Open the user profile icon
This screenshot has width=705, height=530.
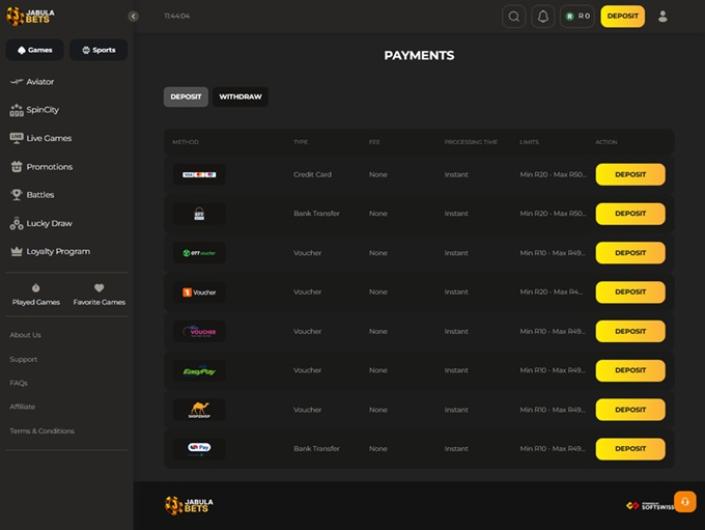point(662,16)
